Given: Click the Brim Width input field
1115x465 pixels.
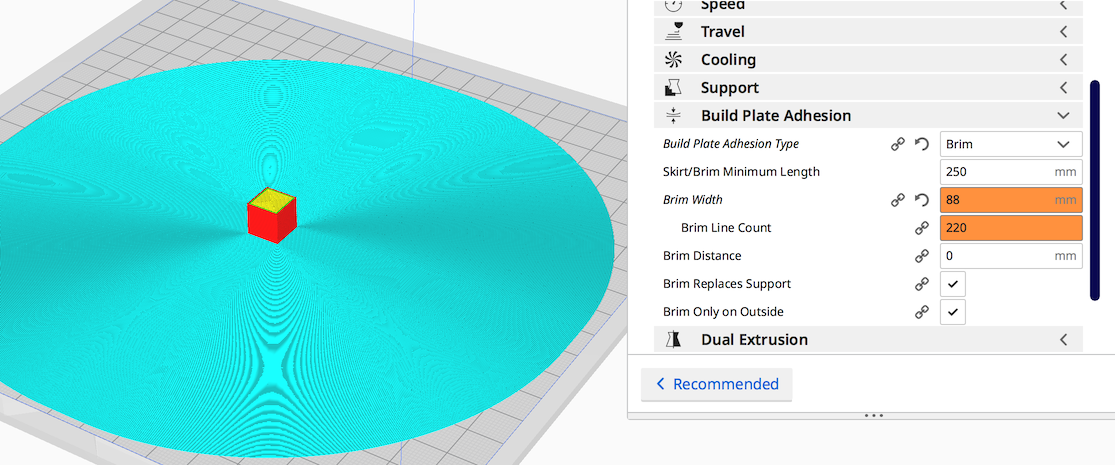Looking at the screenshot, I should pos(1011,200).
